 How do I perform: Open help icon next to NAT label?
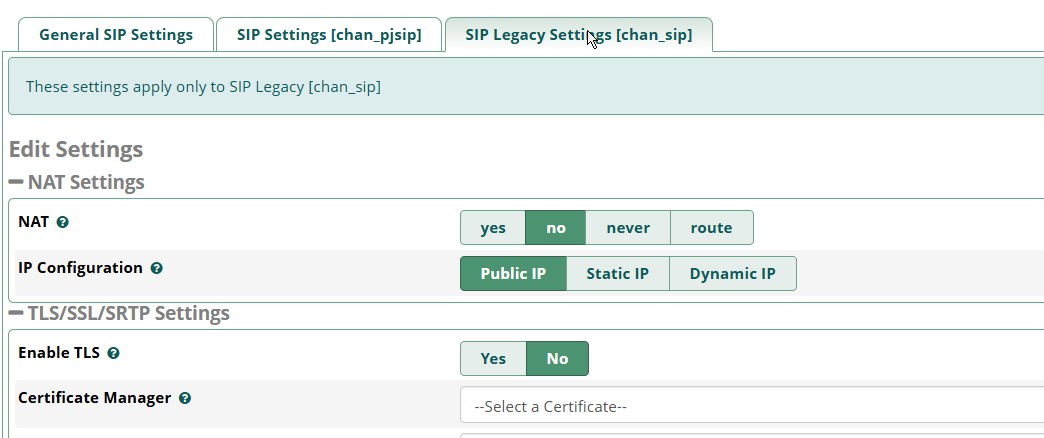point(63,222)
